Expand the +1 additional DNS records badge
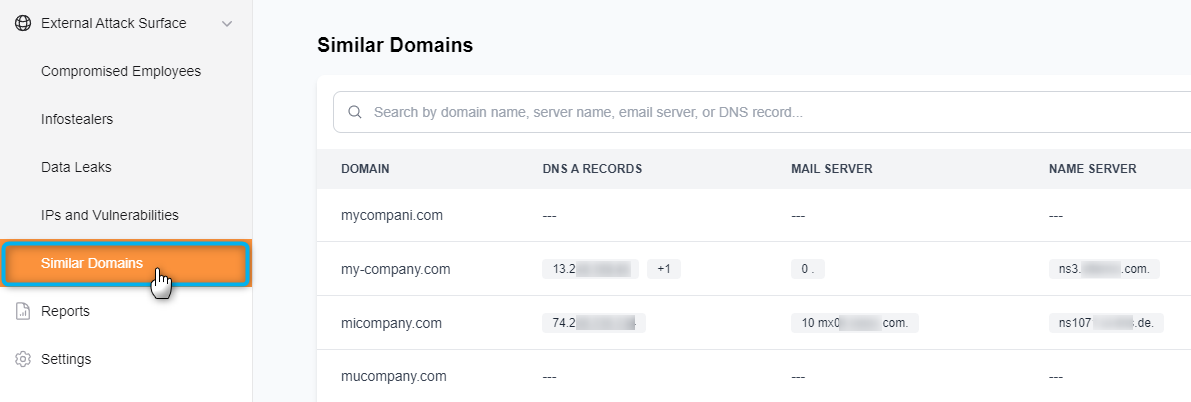The image size is (1191, 402). tap(663, 269)
